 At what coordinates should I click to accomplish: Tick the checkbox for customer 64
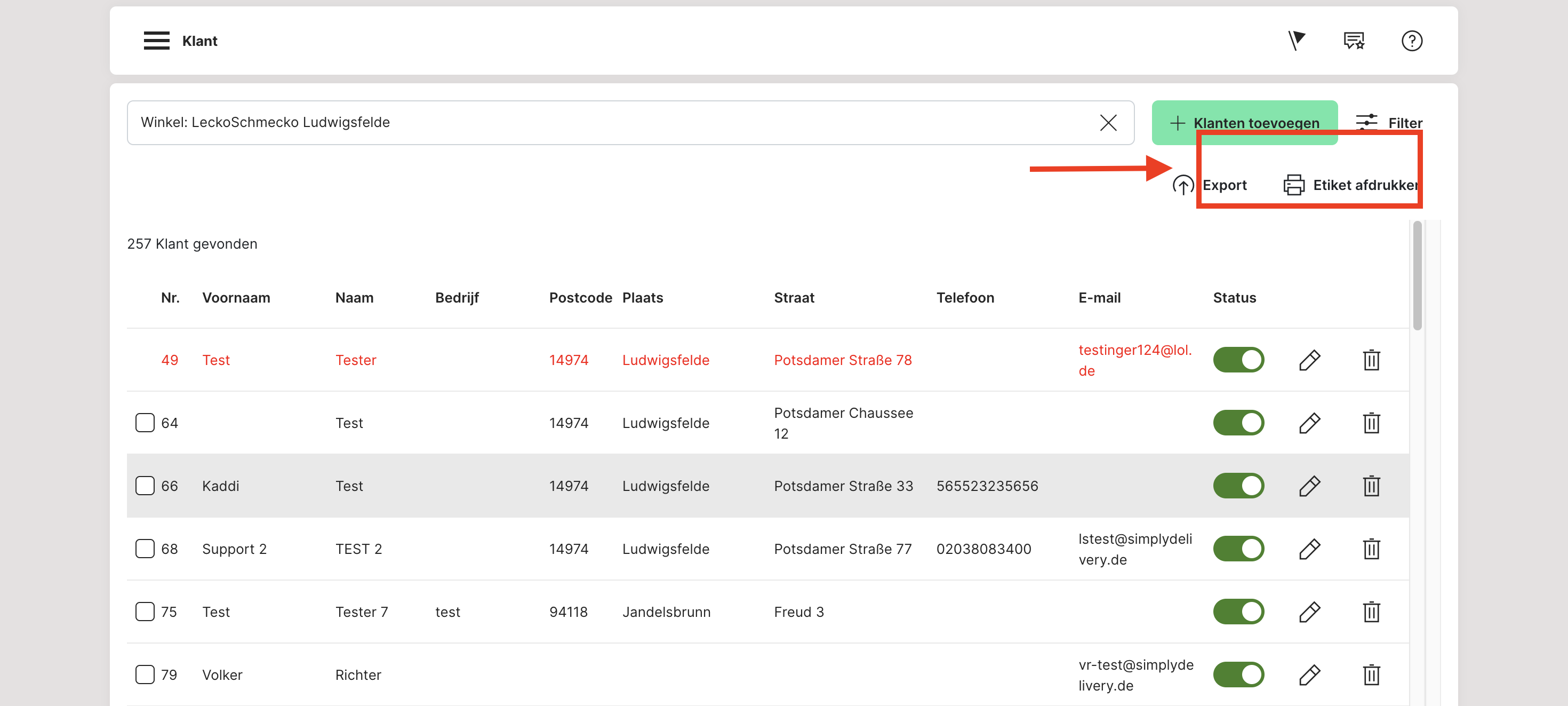145,423
